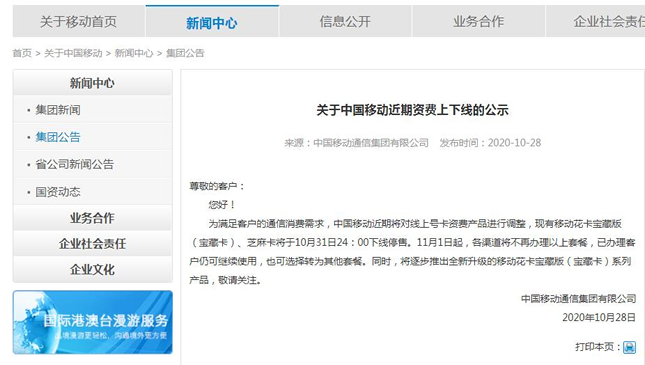Collapse the 新闻中心 sidebar section header
This screenshot has height=365, width=645.
coord(93,83)
